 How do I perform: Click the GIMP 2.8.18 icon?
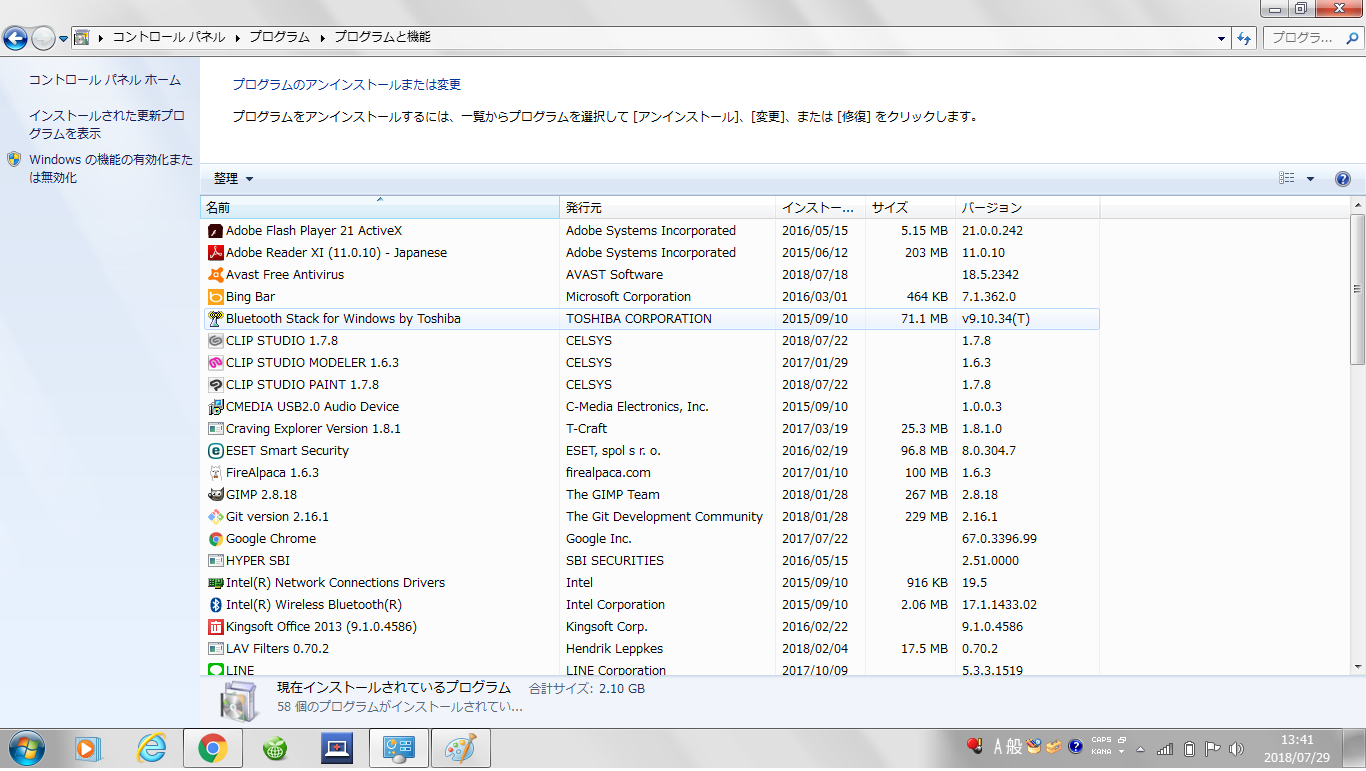(x=215, y=495)
